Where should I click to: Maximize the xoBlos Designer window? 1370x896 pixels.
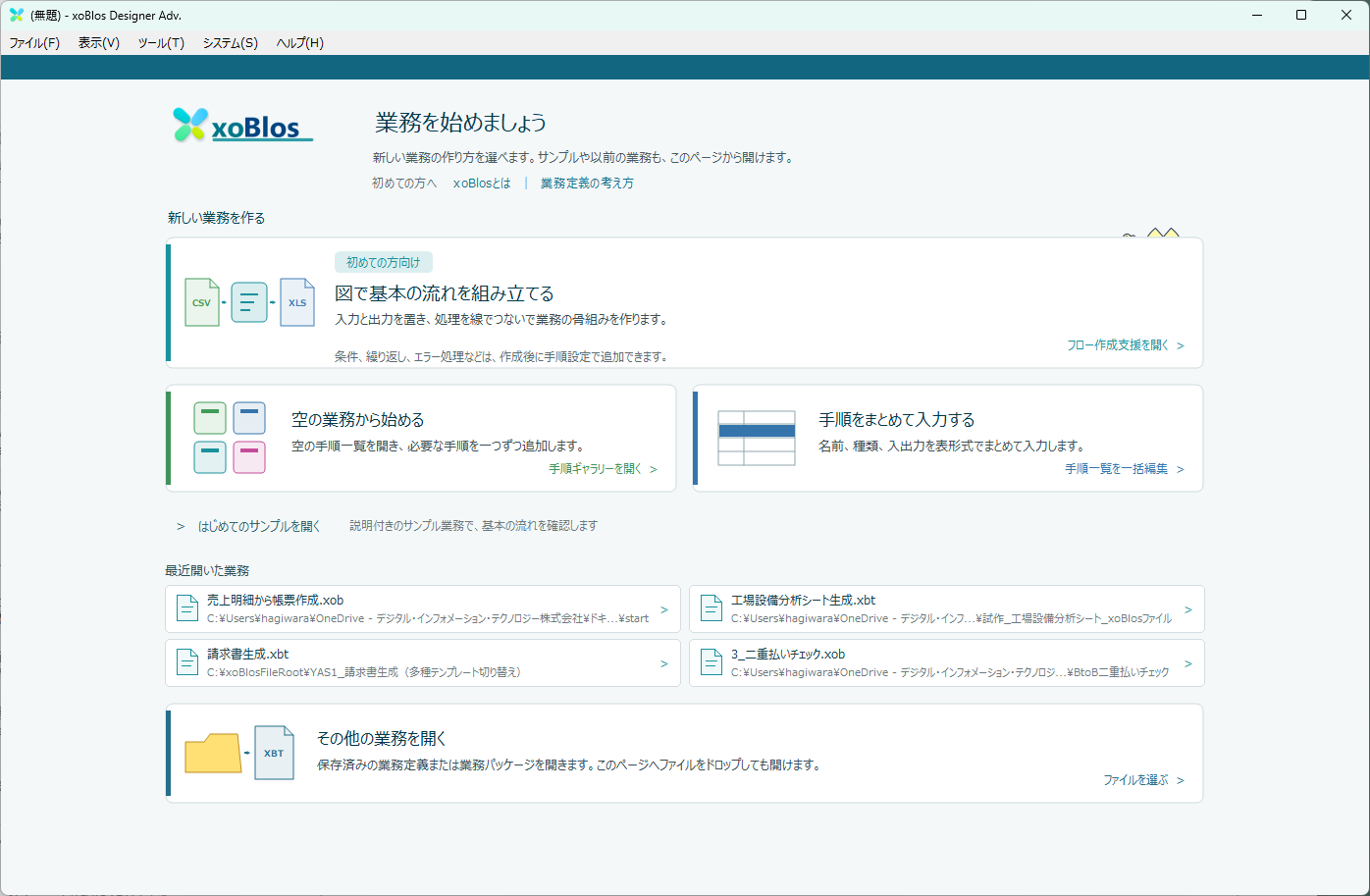pyautogui.click(x=1301, y=15)
